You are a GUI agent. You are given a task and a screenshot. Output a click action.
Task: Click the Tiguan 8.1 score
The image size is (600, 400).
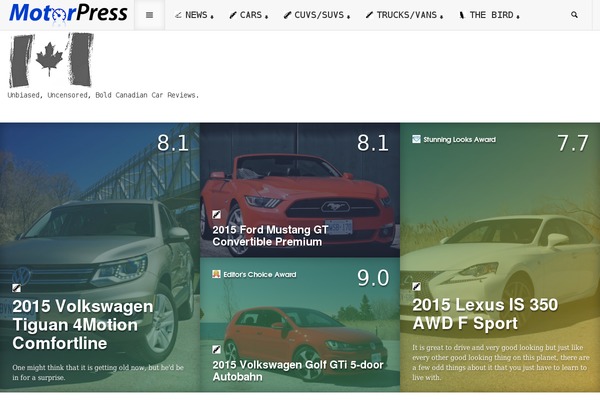[x=173, y=143]
